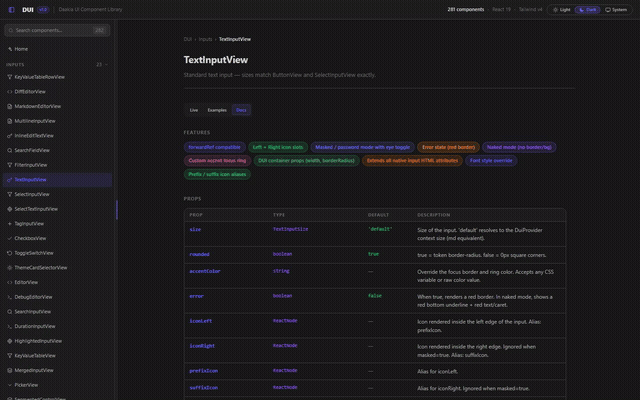640x400 pixels.
Task: Select SelectInputView in sidebar
Action: click(x=57, y=194)
